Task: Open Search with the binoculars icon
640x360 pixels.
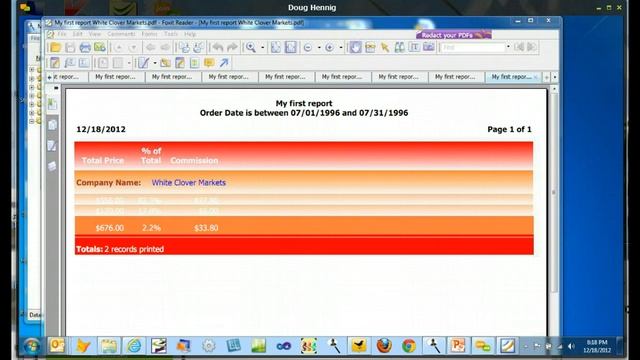Action: click(400, 47)
